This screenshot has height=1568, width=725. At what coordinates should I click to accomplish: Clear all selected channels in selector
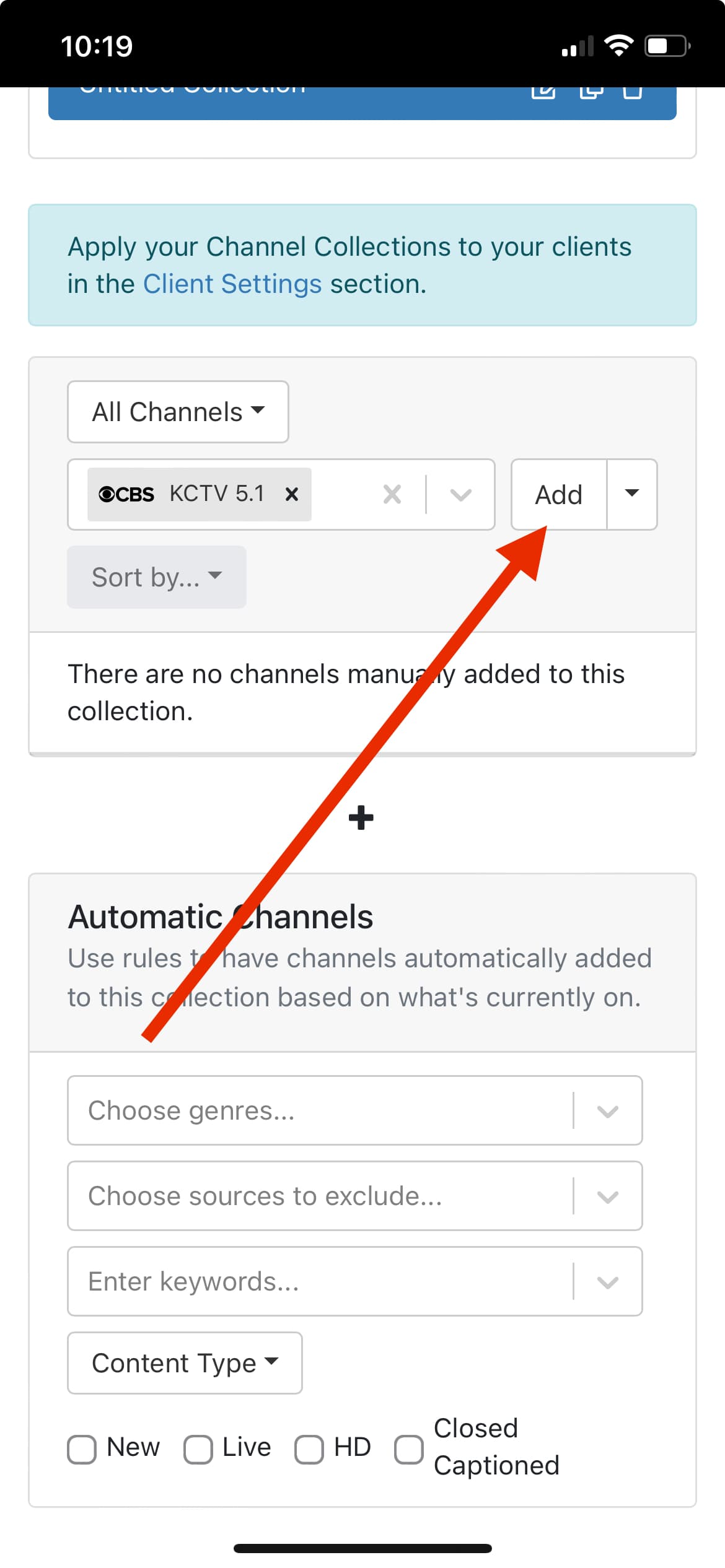[392, 494]
